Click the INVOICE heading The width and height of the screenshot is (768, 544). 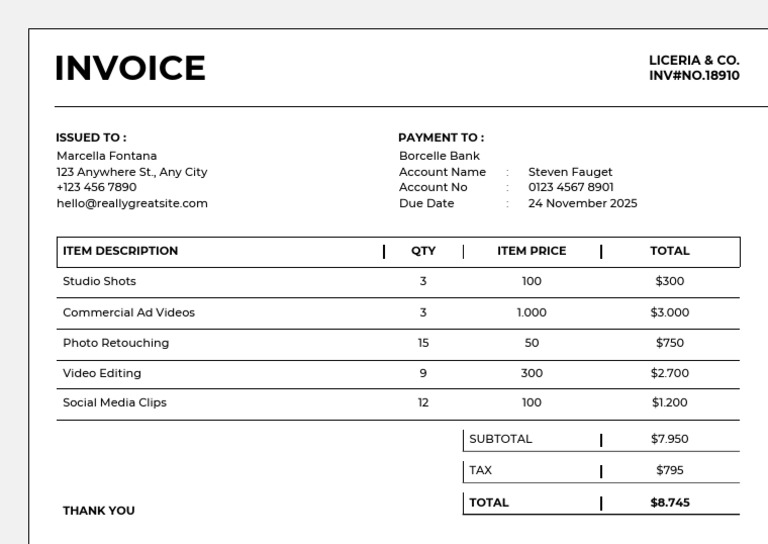click(130, 68)
